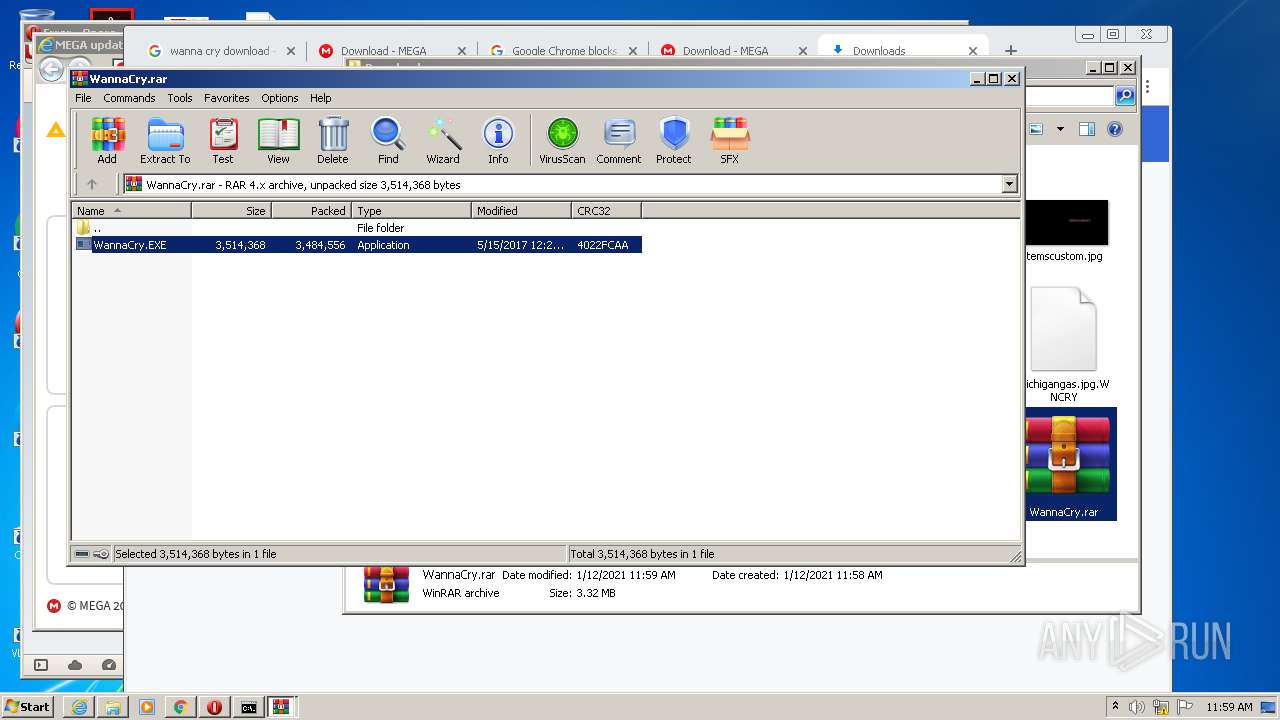Click WinRAR taskbar button
Image resolution: width=1280 pixels, height=720 pixels.
pos(281,707)
